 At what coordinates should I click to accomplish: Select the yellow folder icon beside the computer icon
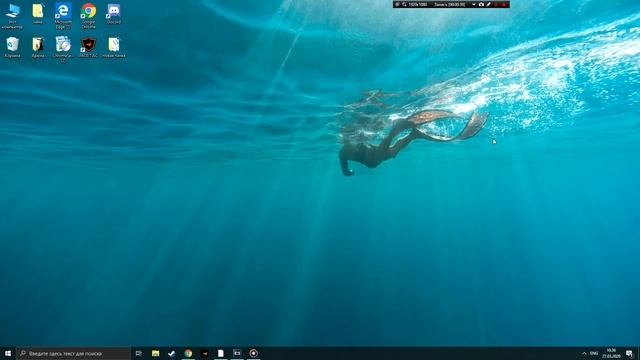[38, 14]
